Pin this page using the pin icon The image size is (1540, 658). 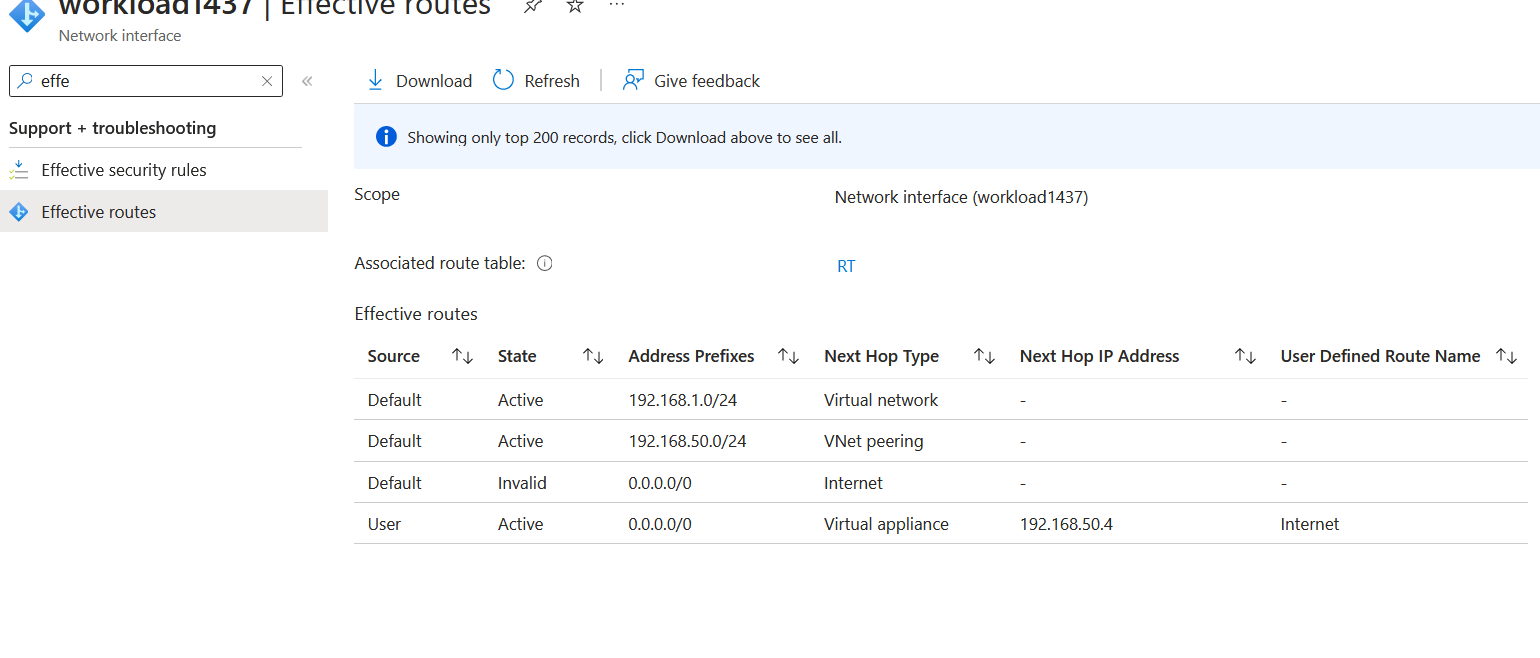click(x=532, y=5)
